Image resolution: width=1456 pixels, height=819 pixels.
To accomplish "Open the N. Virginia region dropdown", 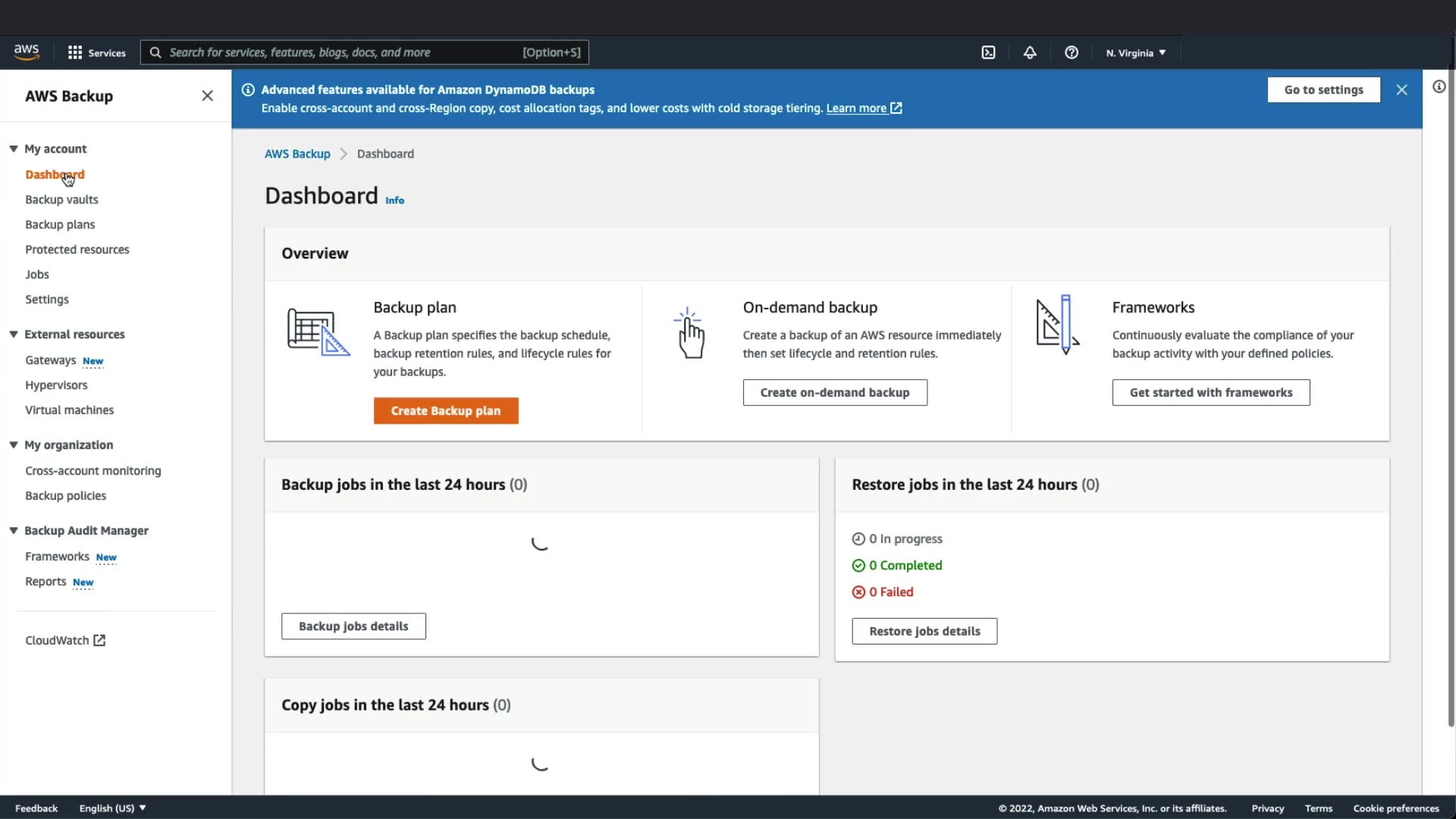I will (x=1135, y=52).
